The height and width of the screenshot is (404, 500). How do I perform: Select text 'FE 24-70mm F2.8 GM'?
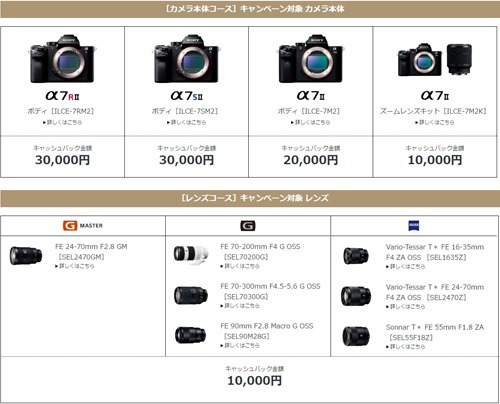91,247
